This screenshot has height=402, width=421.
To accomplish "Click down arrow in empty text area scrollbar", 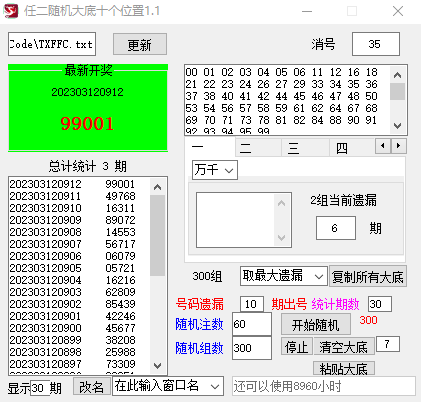I will point(282,237).
